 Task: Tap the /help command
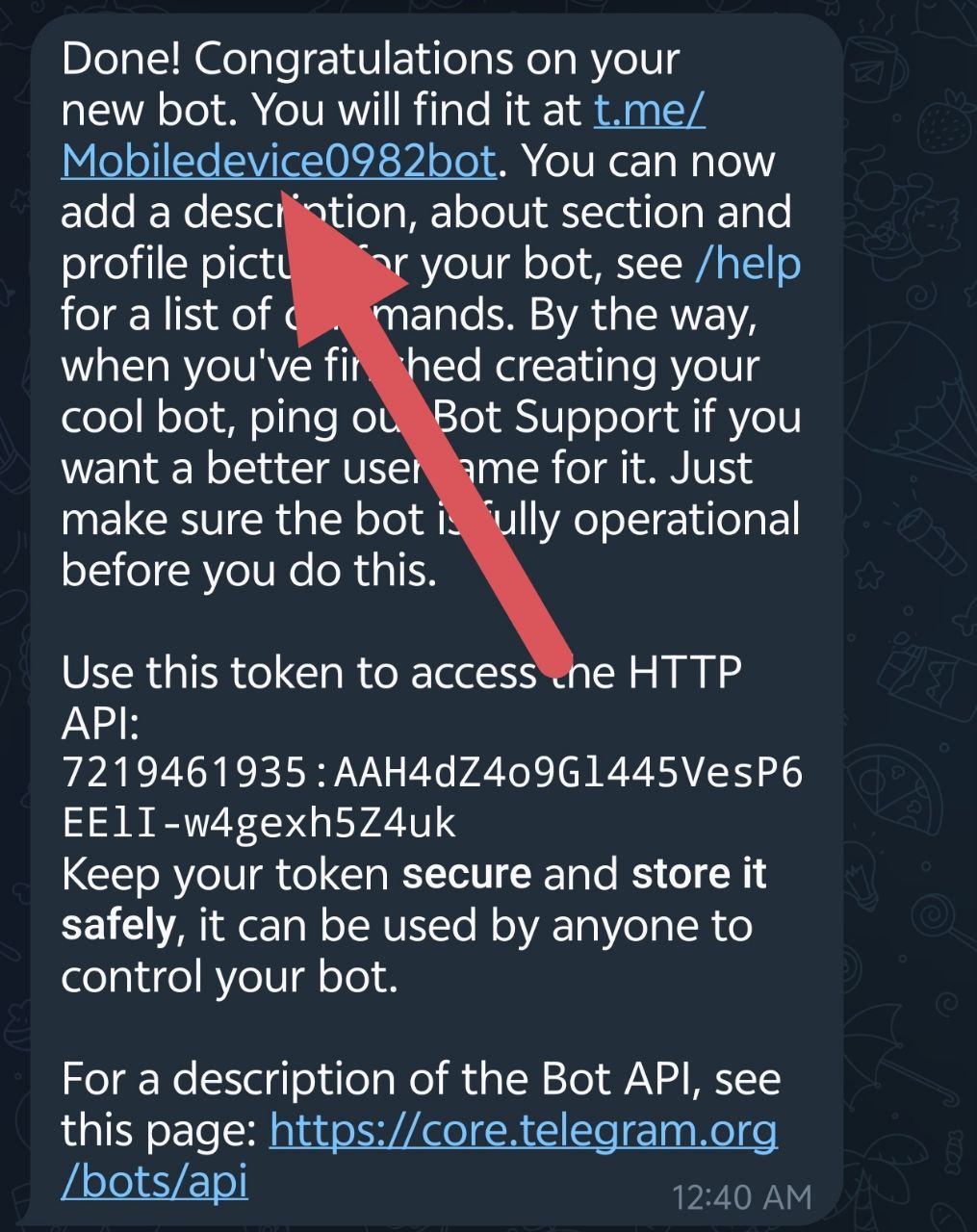748,264
